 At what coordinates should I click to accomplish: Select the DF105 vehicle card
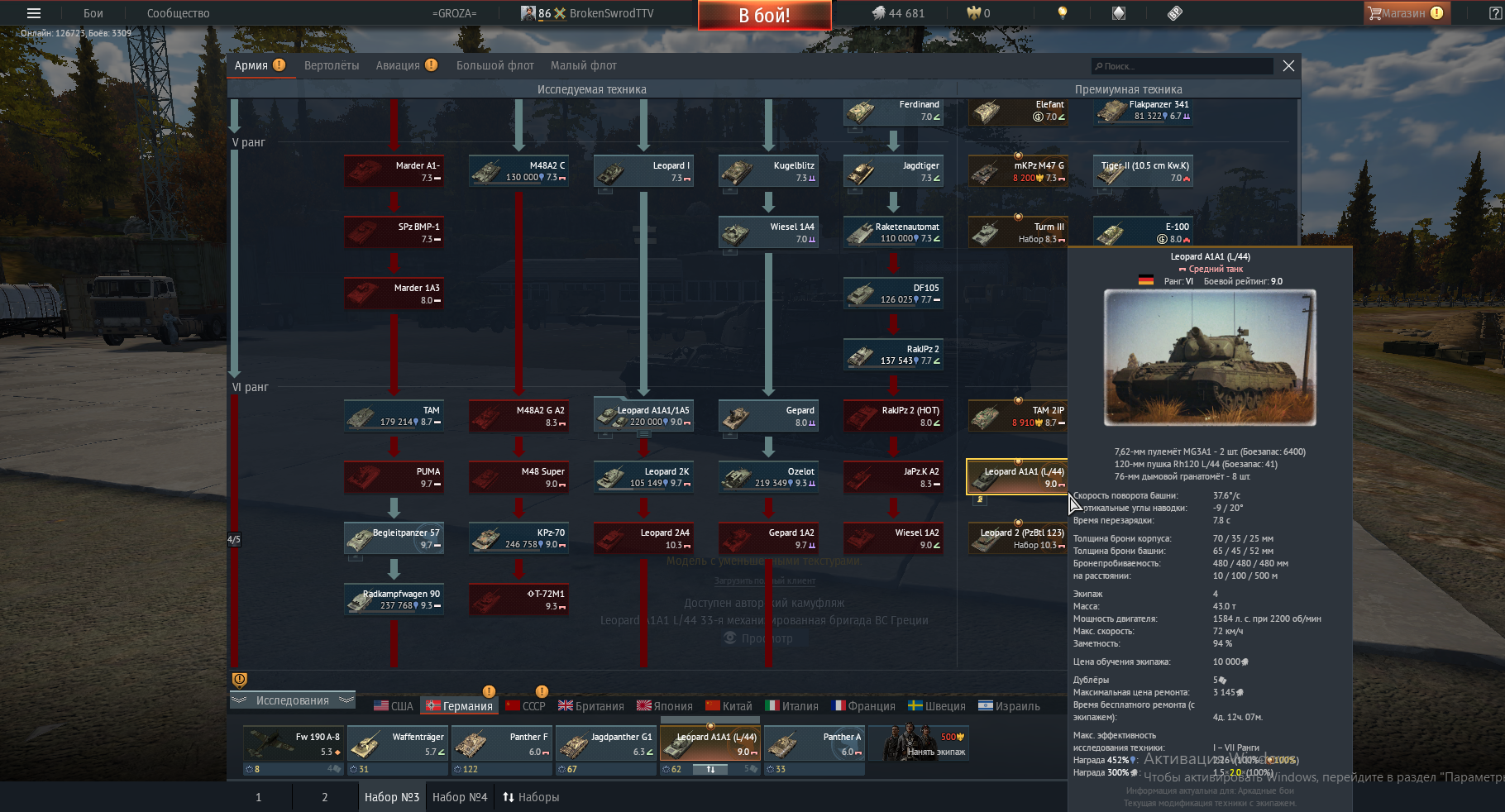(893, 294)
